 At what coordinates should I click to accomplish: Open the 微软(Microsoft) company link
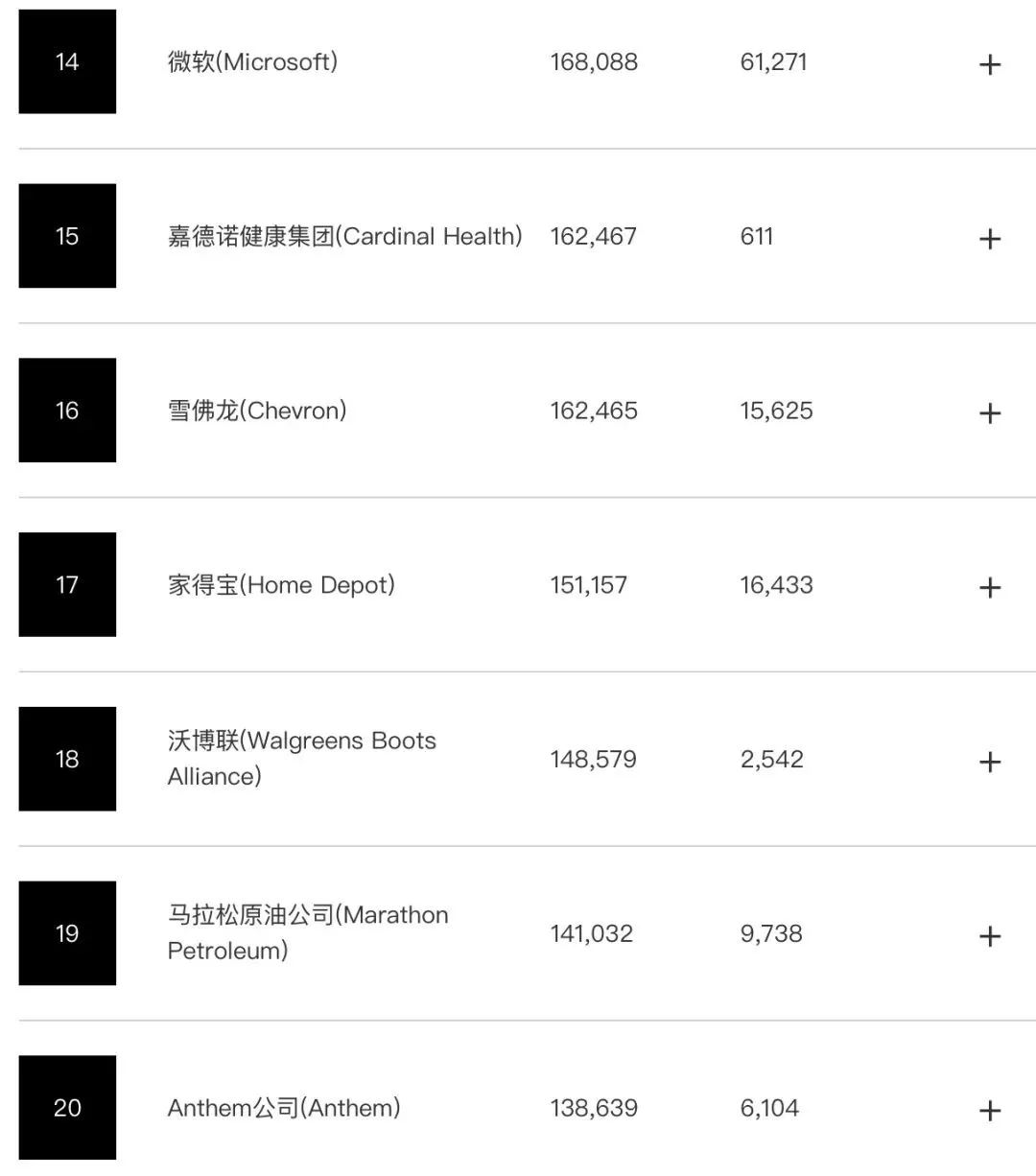pyautogui.click(x=252, y=62)
